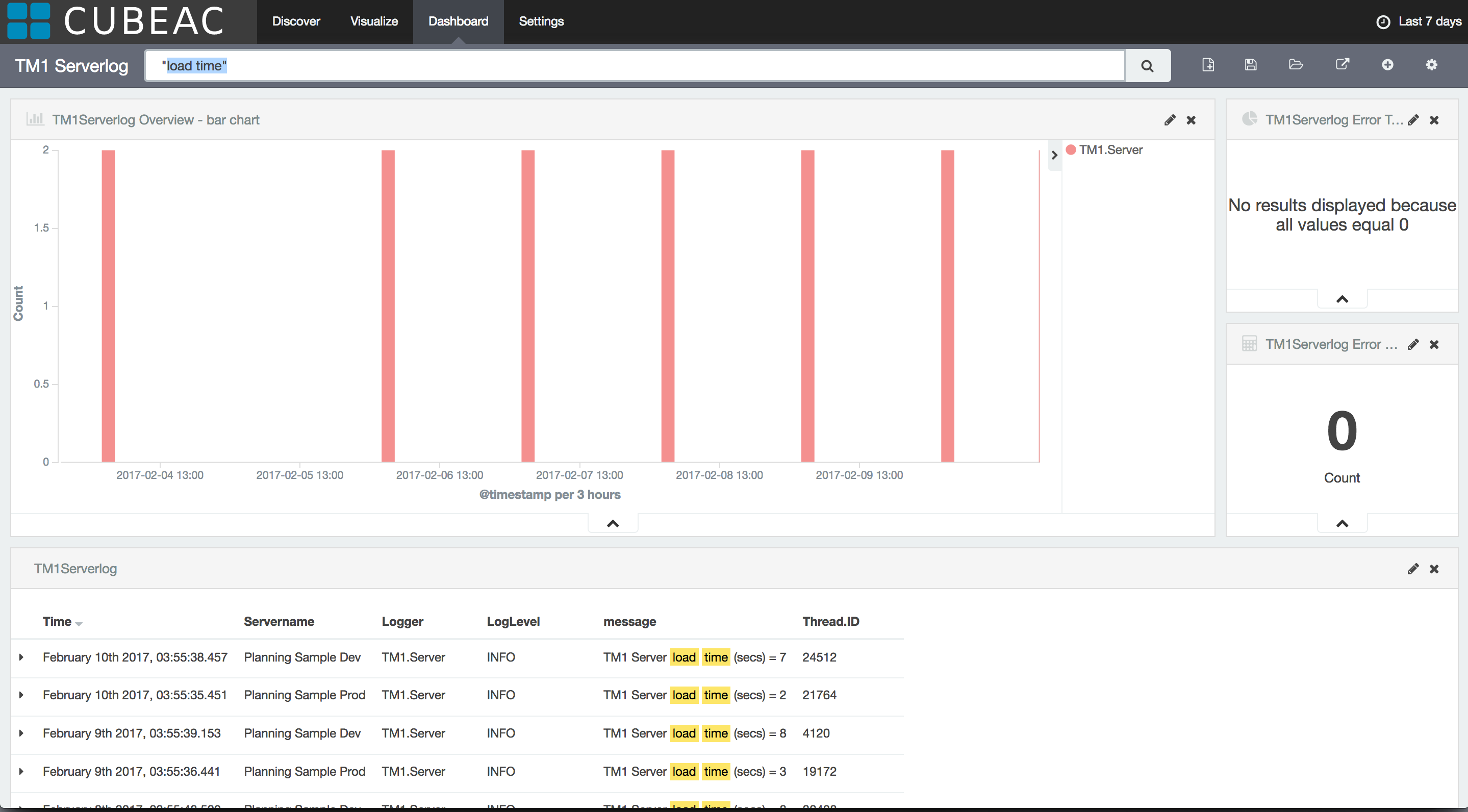Expand the 03:55:39.153 log row
Viewport: 1468px width, 812px height.
tap(21, 733)
